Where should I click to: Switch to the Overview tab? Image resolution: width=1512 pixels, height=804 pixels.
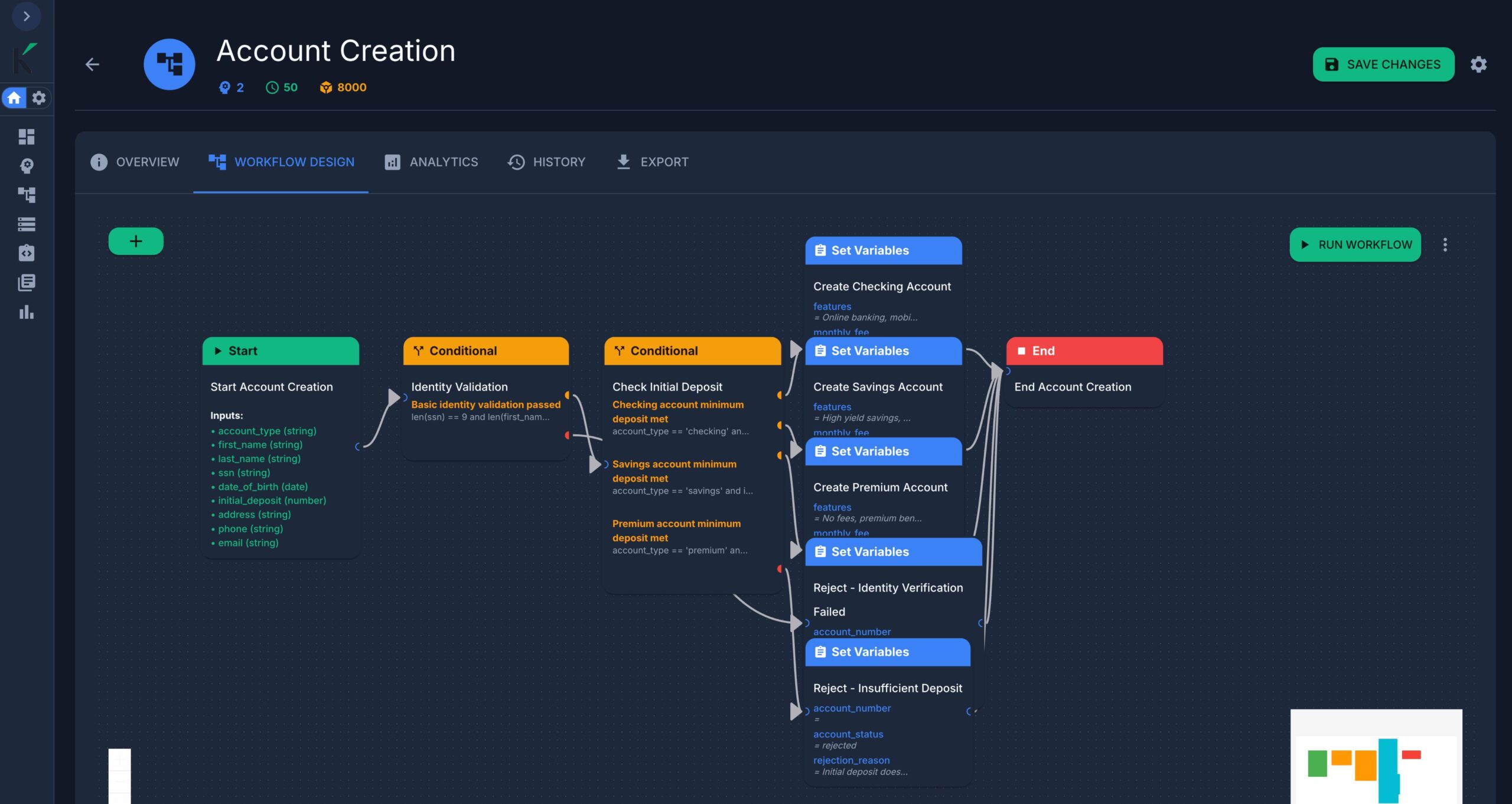pyautogui.click(x=135, y=162)
